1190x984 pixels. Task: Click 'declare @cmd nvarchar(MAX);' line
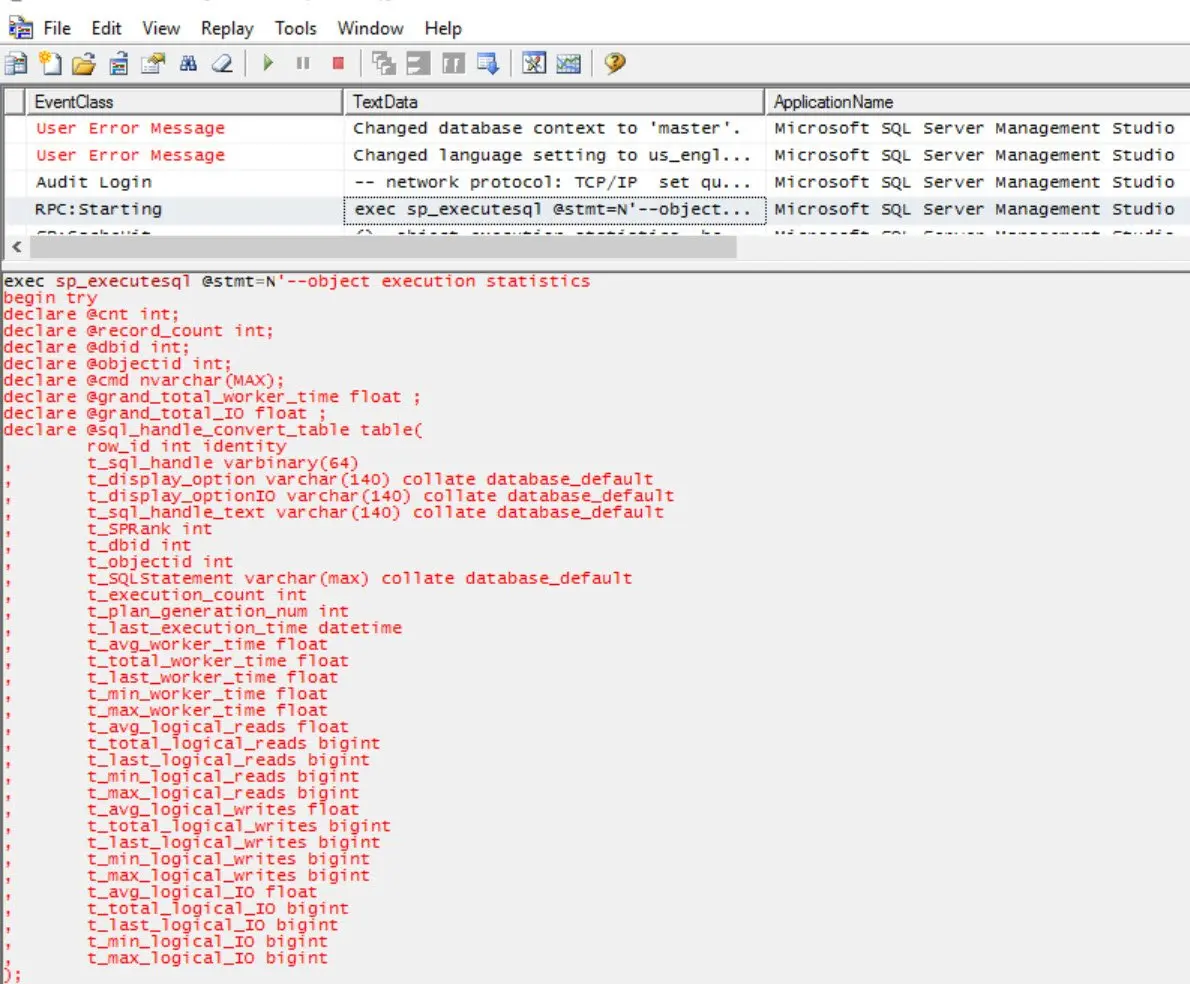[x=143, y=380]
